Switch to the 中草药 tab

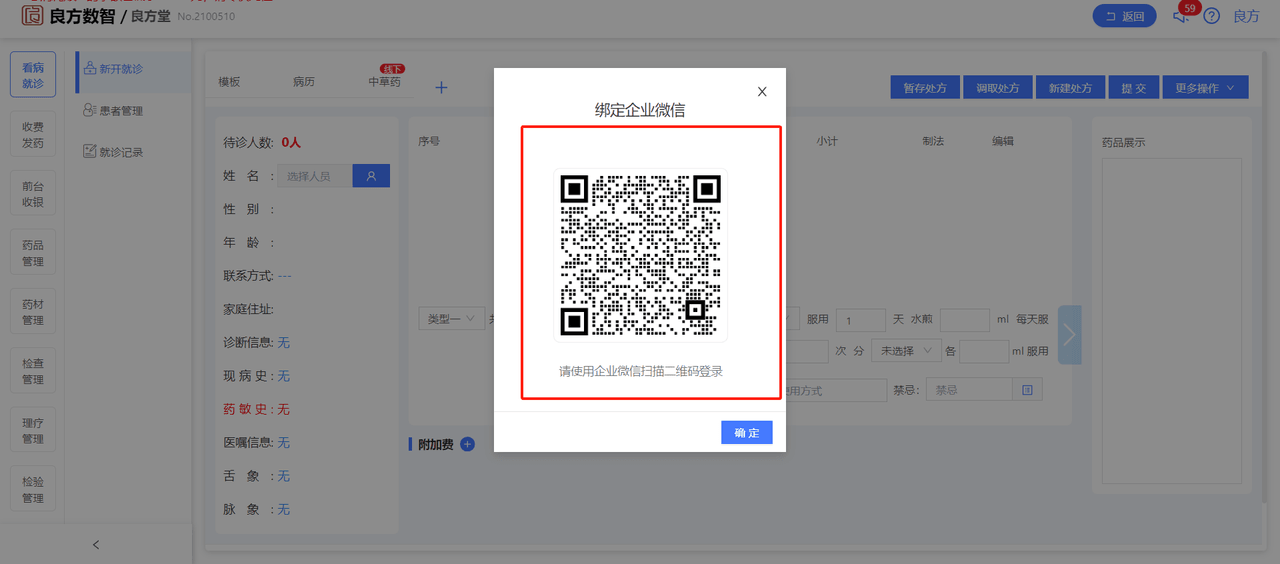tap(385, 82)
